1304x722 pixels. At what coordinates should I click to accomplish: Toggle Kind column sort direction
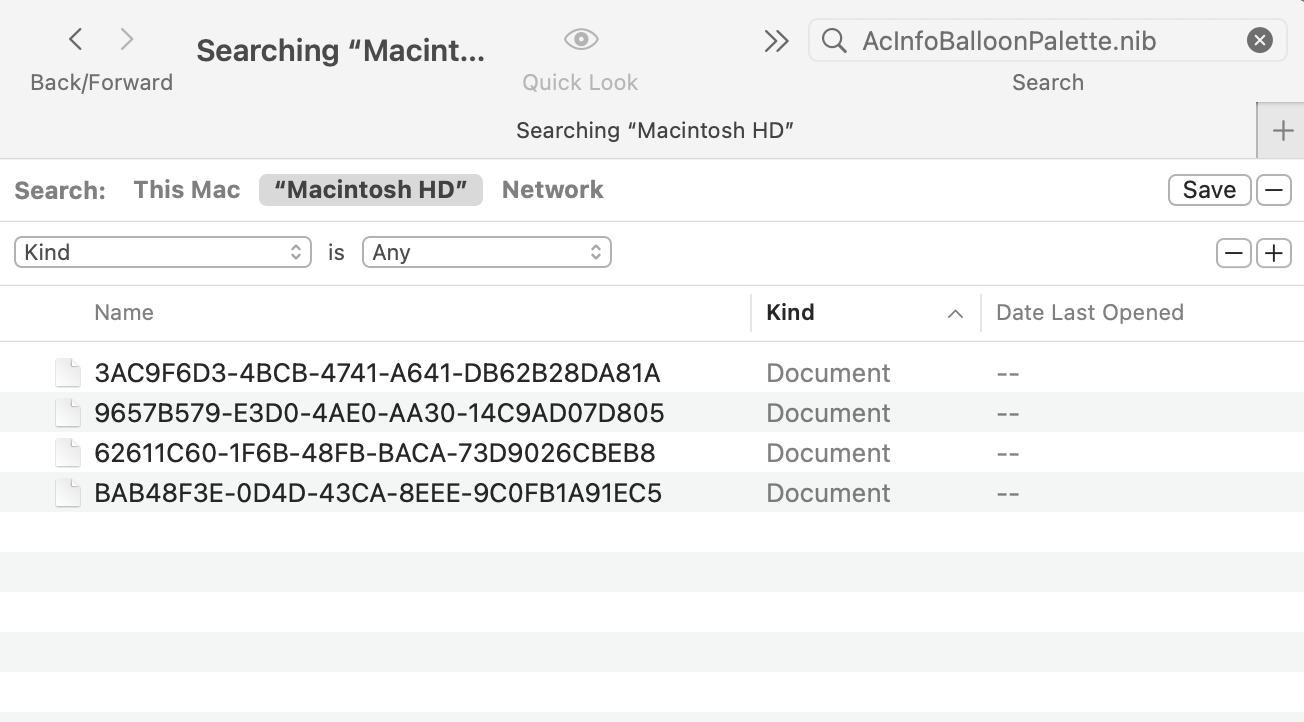click(x=953, y=313)
